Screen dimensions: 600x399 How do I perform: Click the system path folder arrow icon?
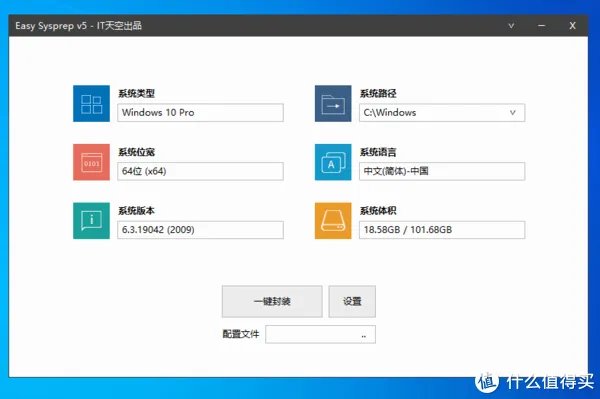[x=333, y=103]
